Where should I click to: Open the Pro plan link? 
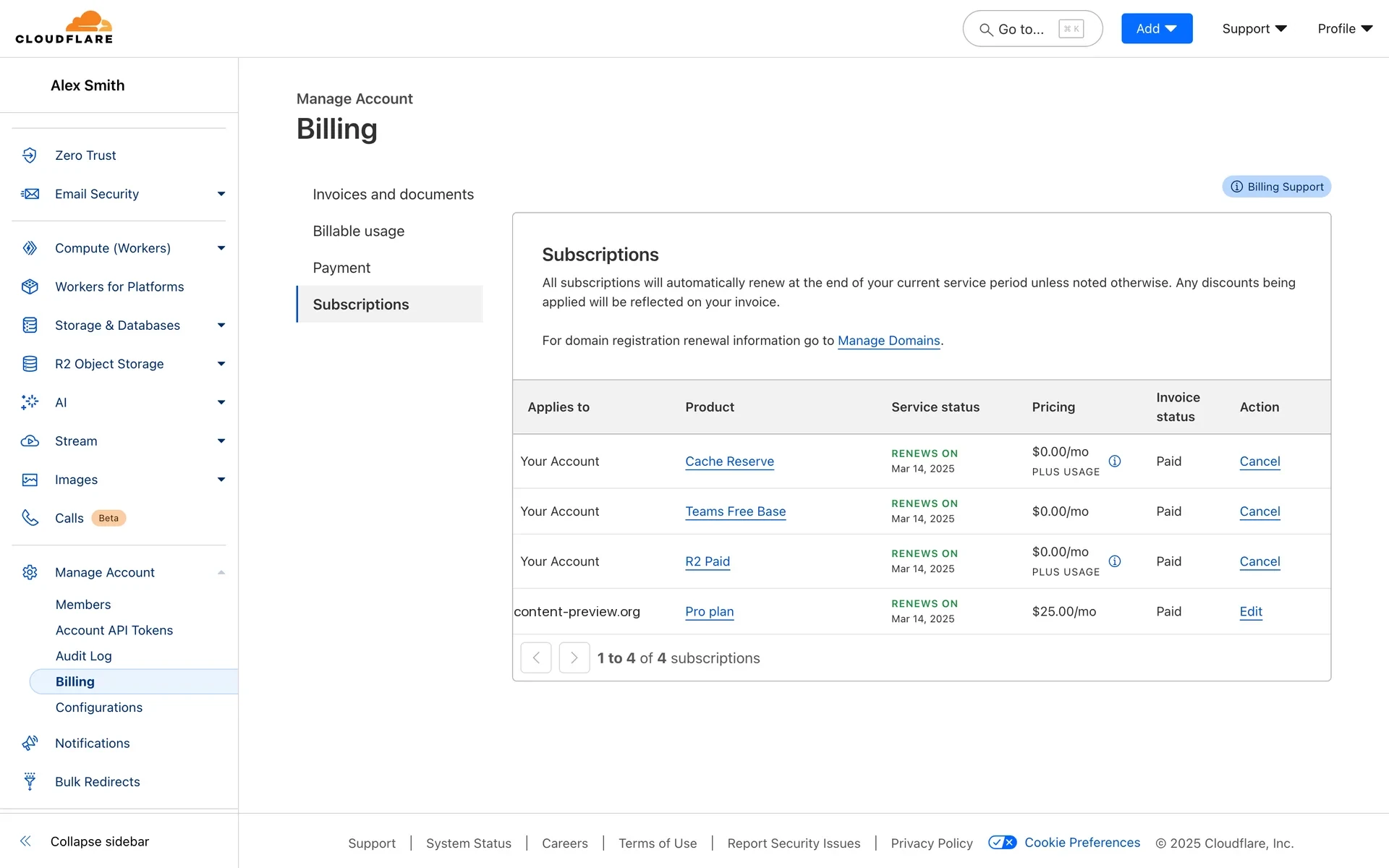709,611
